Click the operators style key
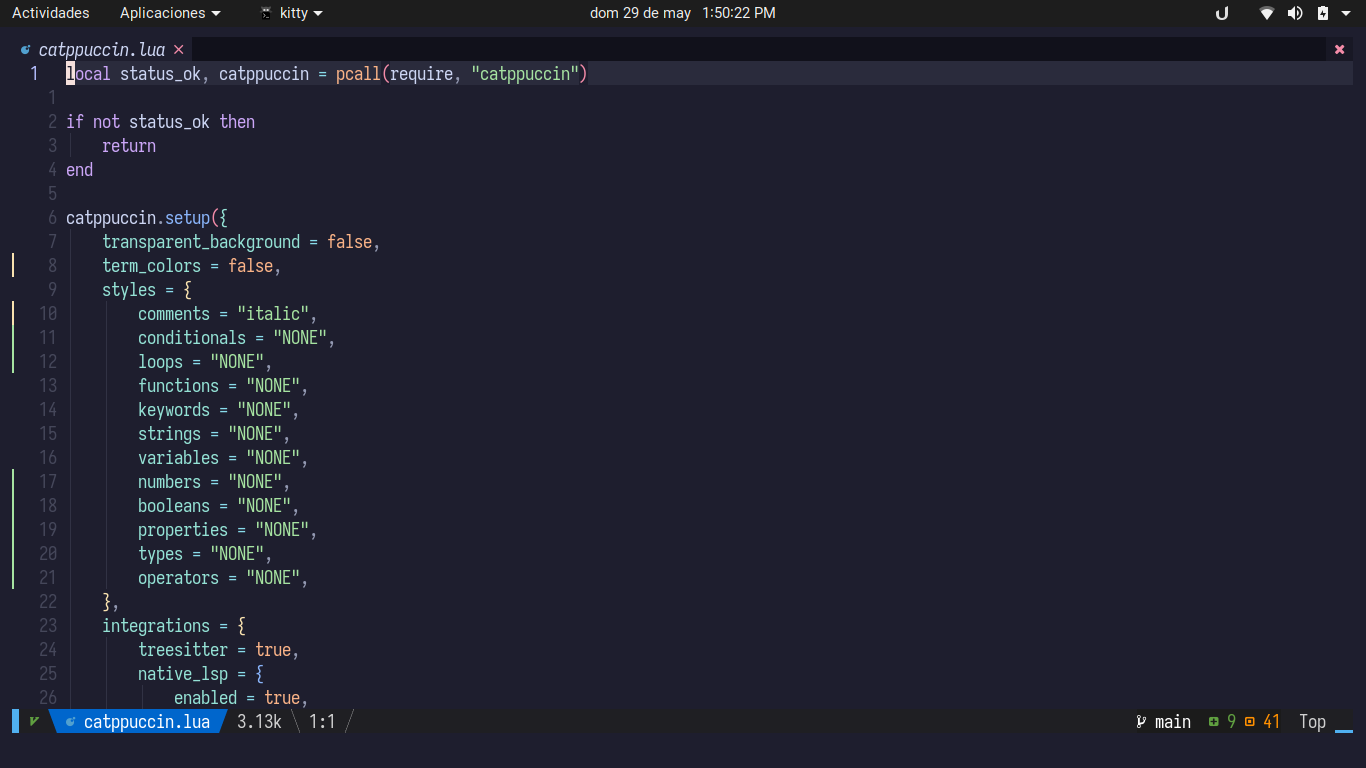 point(178,578)
